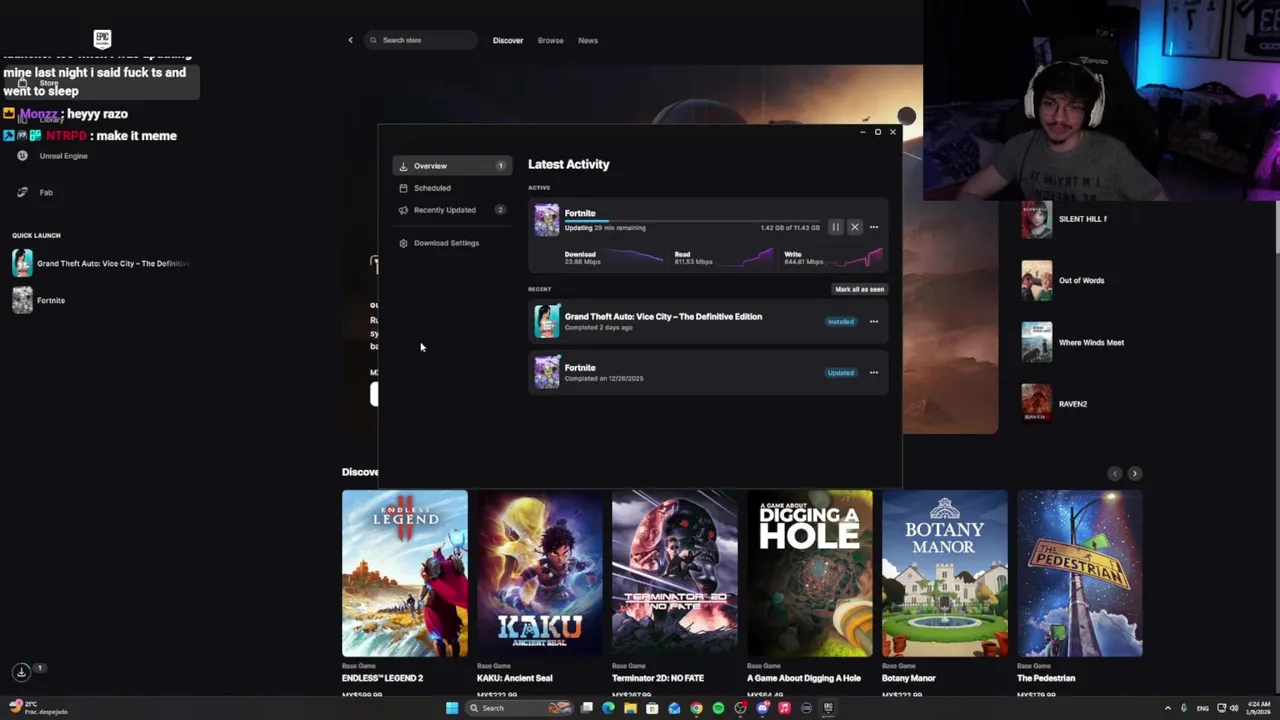Screen dimensions: 1280x720
Task: Open Task View from taskbar
Action: pyautogui.click(x=586, y=708)
